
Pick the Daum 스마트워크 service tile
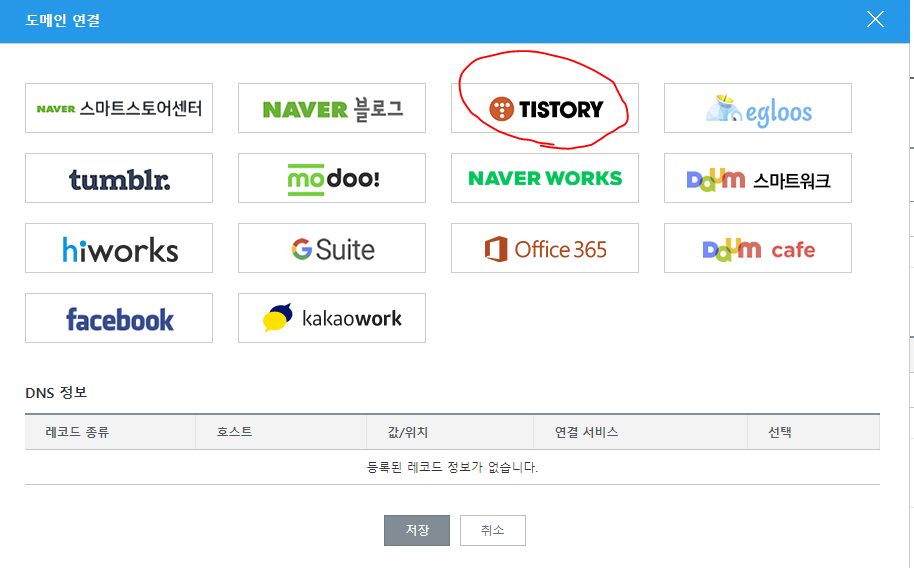(x=758, y=178)
